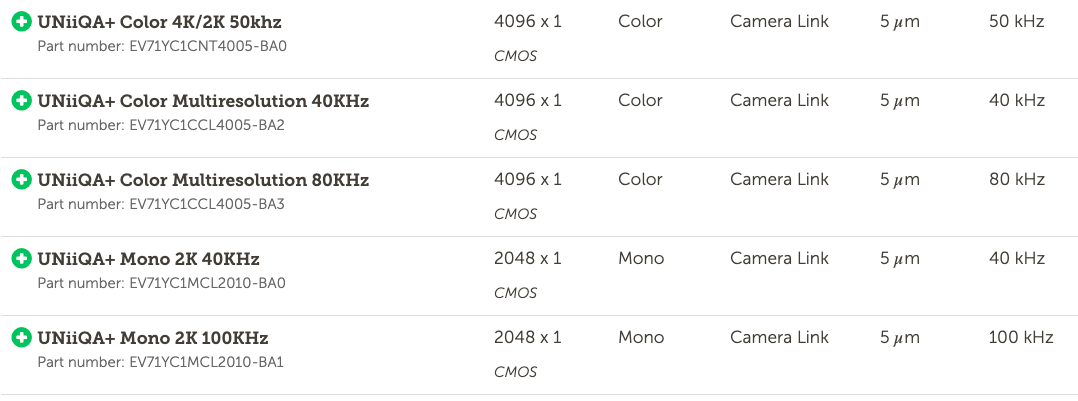Viewport: 1078px width, 401px height.
Task: Click plus icon next to Mono 2K 100KHz
Action: 21,338
